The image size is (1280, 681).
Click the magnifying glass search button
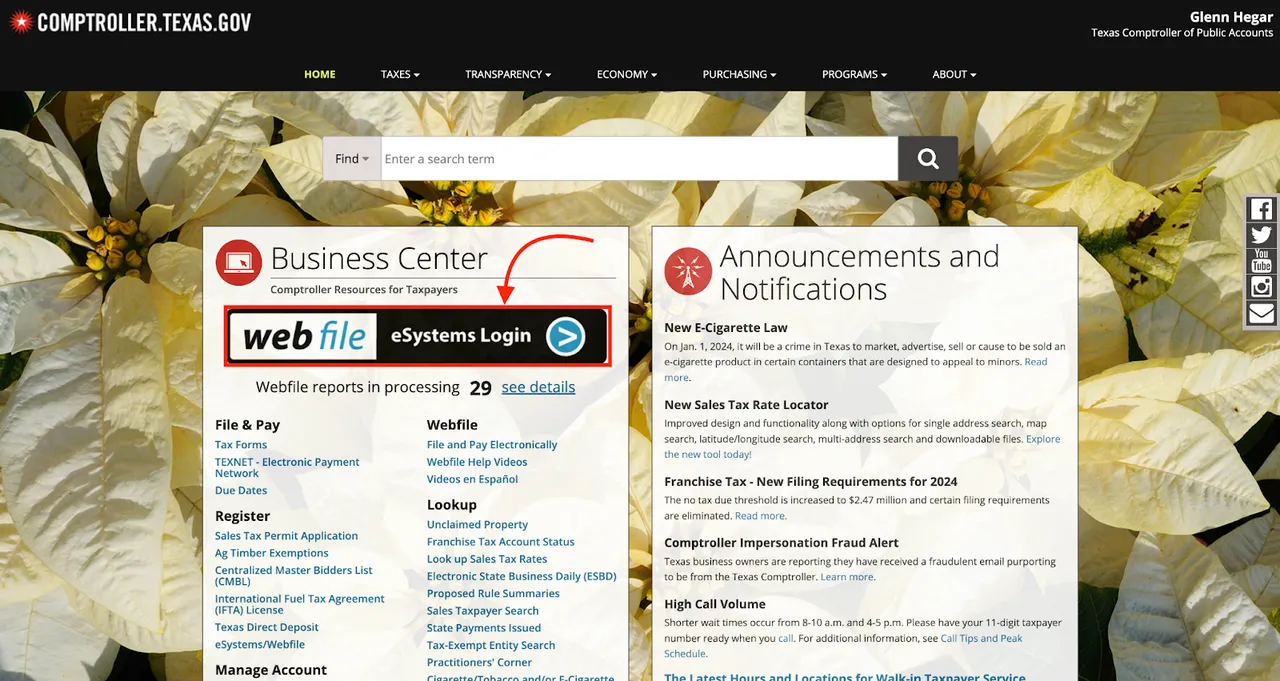click(x=928, y=159)
